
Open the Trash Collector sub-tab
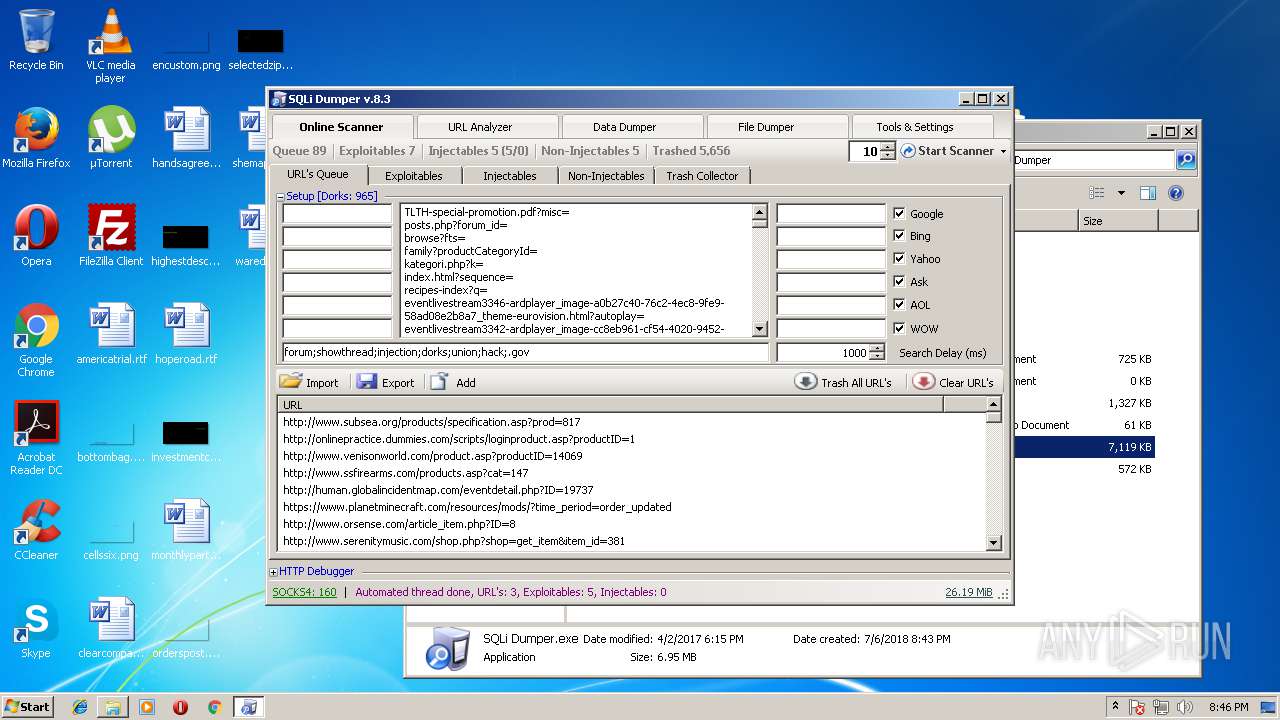pyautogui.click(x=702, y=176)
